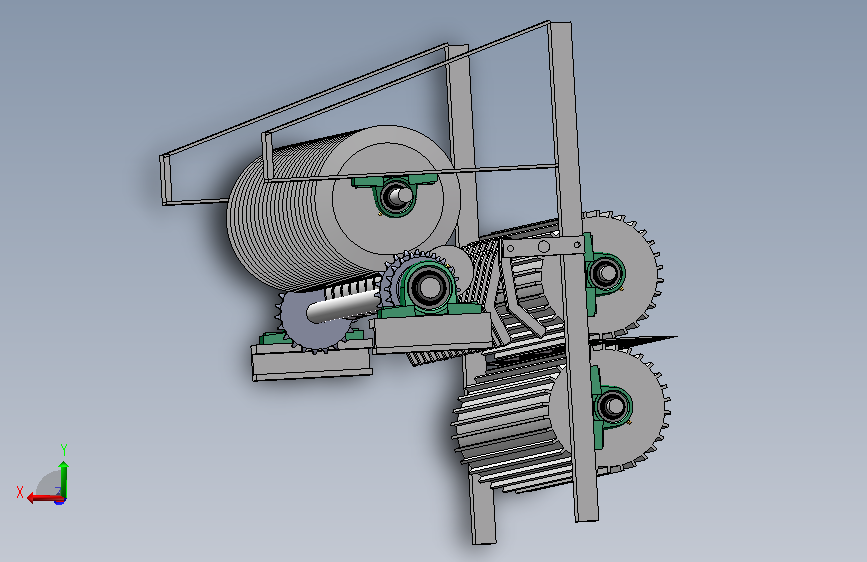Screen dimensions: 867x562
Task: Select the green bearing on the lower-right gear
Action: point(611,408)
